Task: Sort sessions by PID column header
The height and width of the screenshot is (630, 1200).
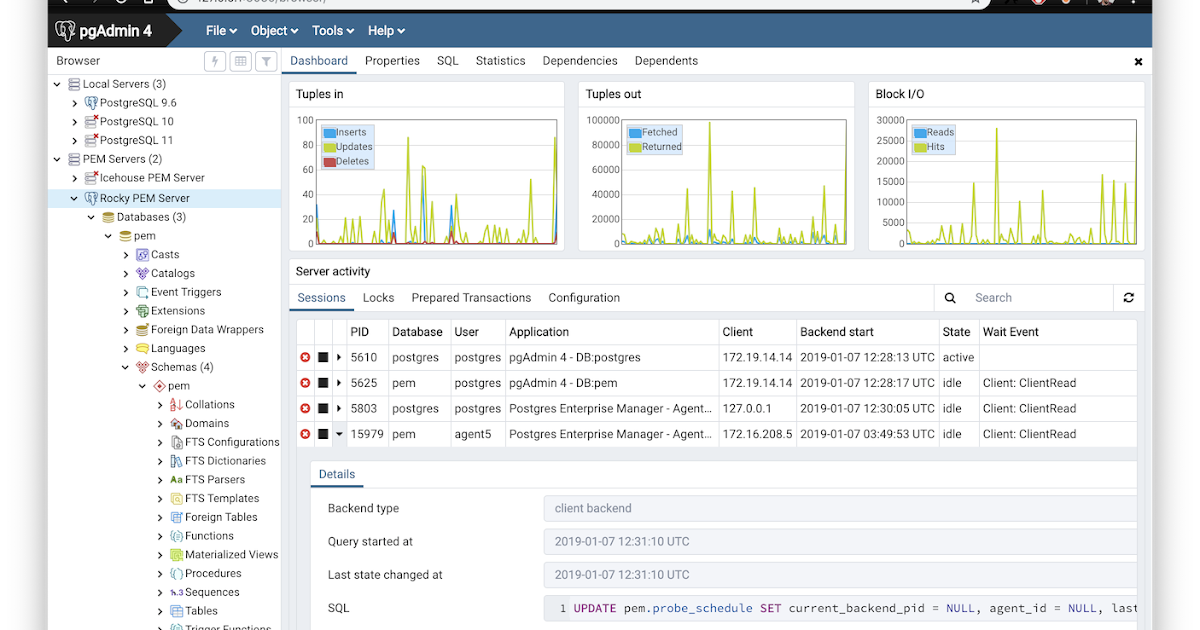Action: [x=366, y=332]
